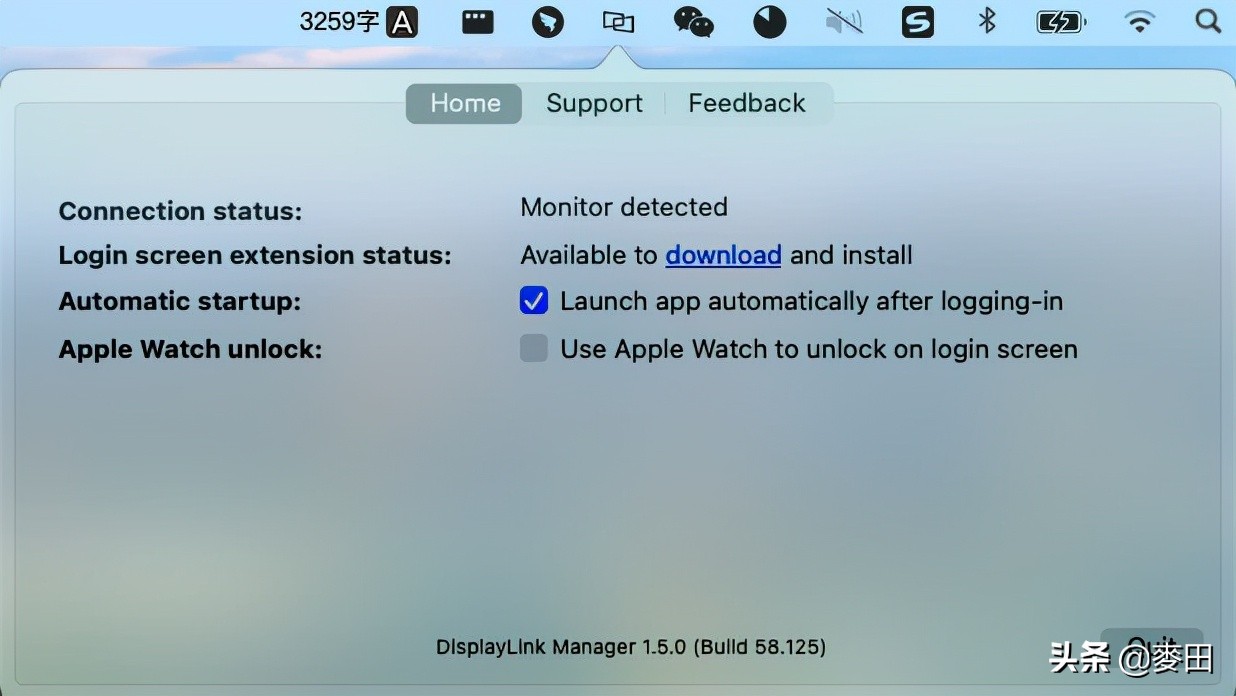This screenshot has width=1236, height=696.
Task: Uncheck Launch app automatically after logging-in
Action: [534, 300]
